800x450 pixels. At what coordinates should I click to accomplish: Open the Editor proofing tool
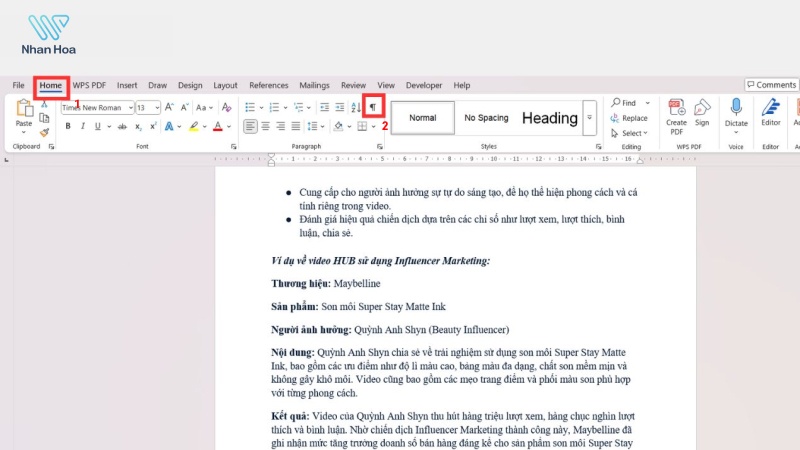[770, 113]
